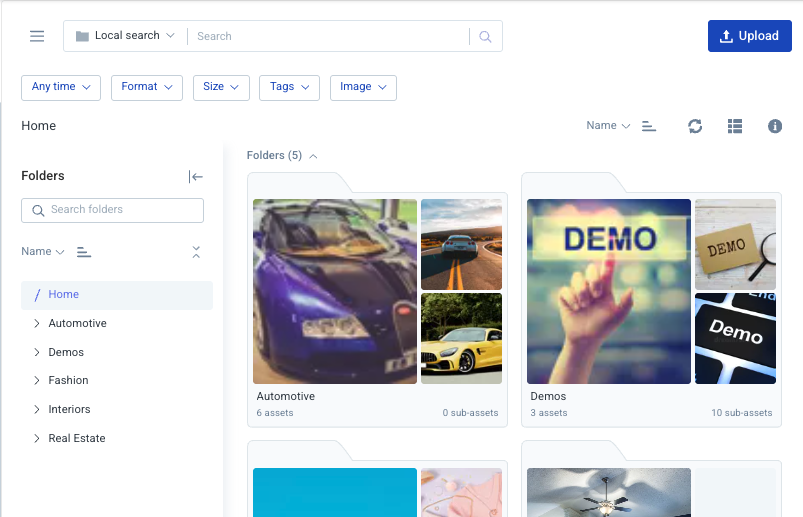
Task: Collapse the Folders sidebar panel
Action: [196, 177]
